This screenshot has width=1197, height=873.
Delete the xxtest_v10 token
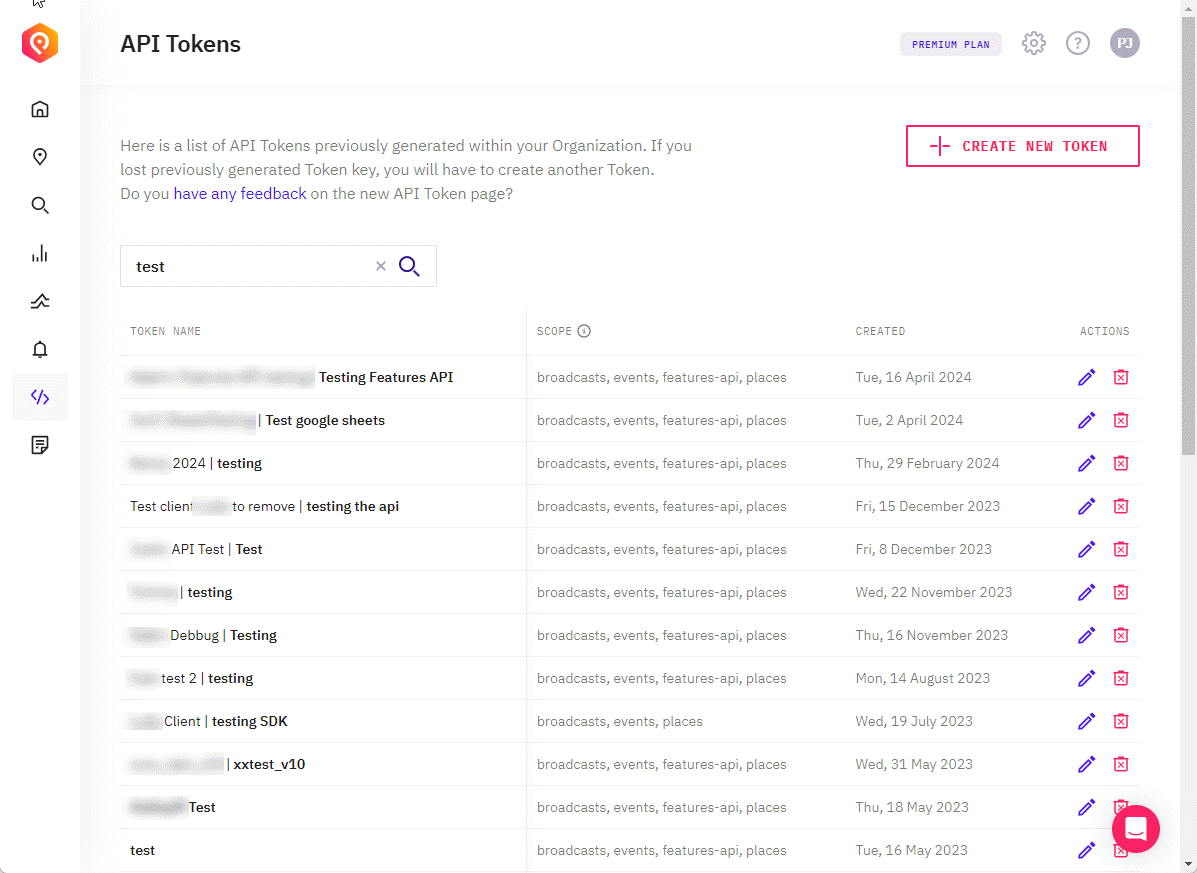[1121, 764]
